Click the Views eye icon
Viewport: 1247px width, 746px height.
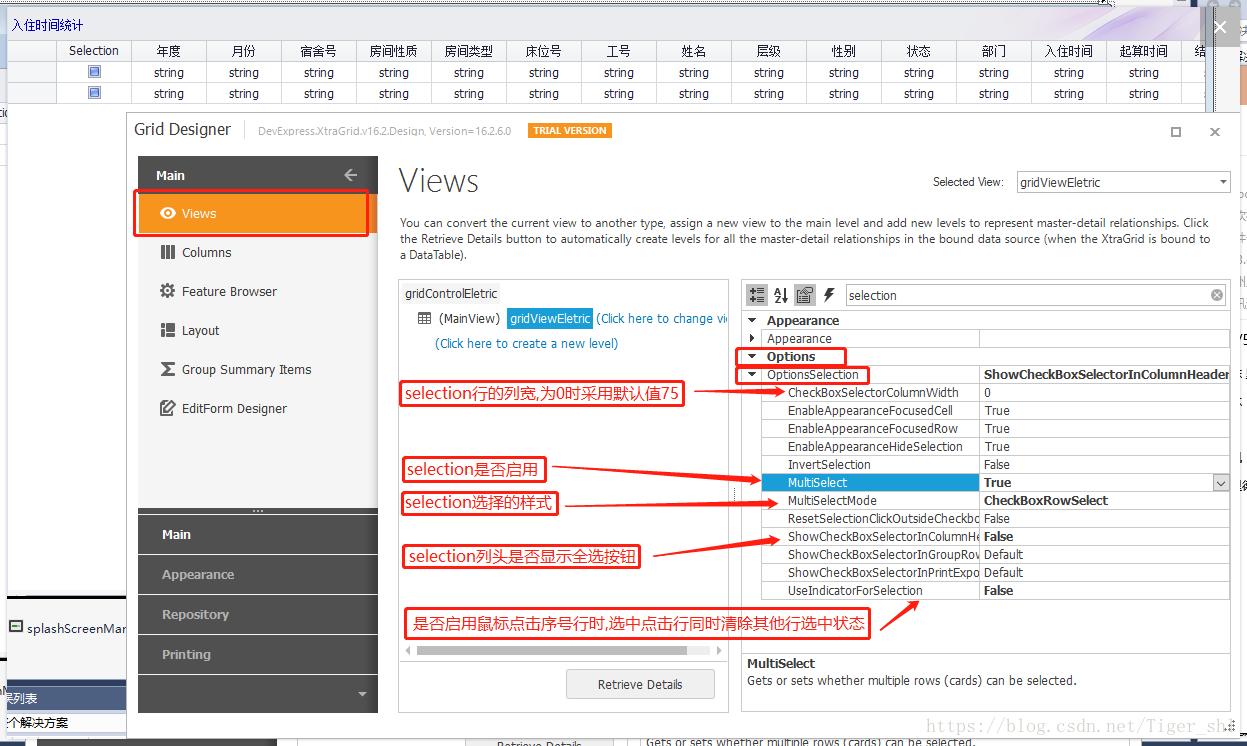coord(168,213)
